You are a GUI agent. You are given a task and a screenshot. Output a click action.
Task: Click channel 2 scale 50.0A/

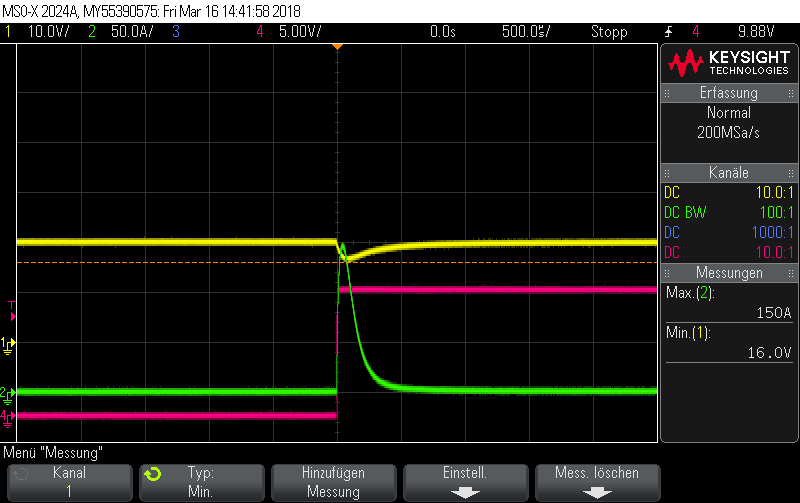(x=132, y=32)
